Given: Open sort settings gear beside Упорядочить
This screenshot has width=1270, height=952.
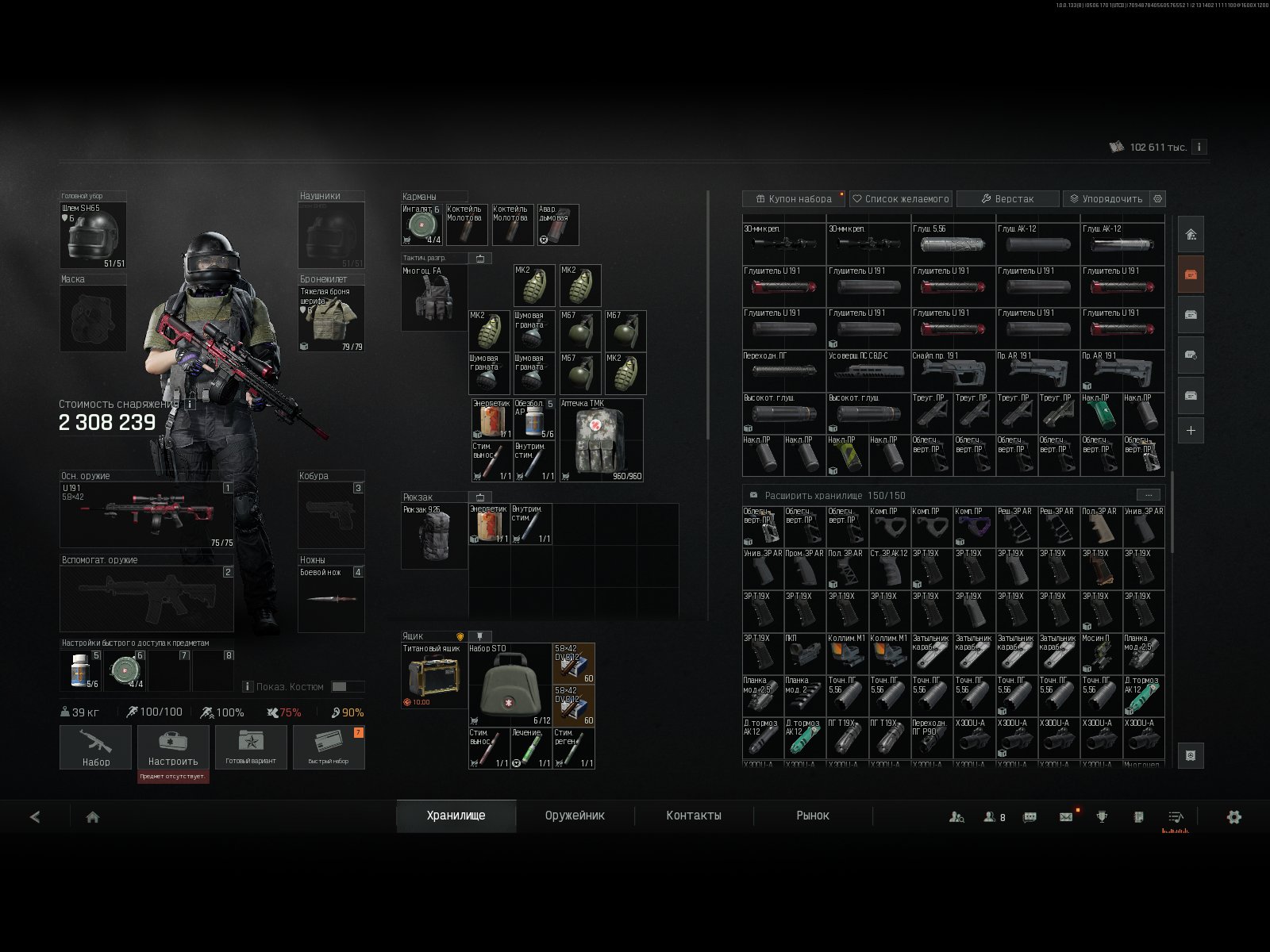Looking at the screenshot, I should [x=1157, y=198].
